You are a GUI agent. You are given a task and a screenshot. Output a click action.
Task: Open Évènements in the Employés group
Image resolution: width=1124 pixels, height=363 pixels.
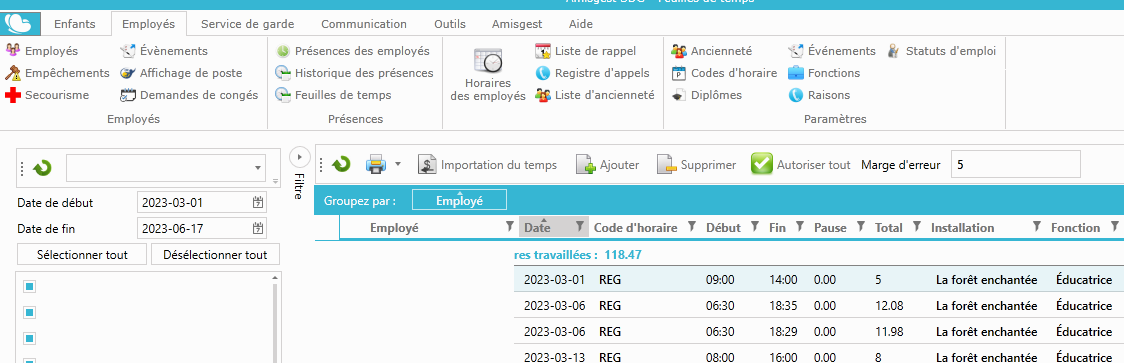[x=164, y=51]
